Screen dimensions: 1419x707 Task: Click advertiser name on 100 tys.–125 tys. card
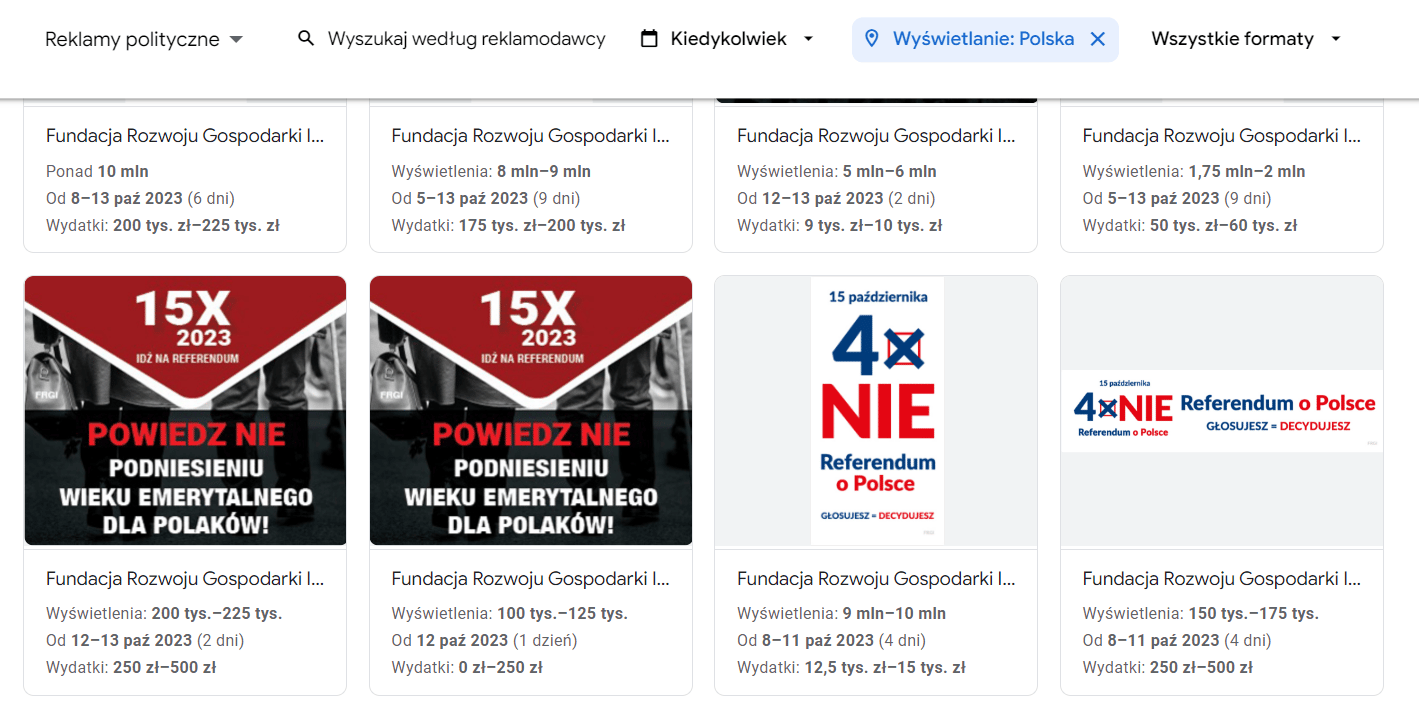click(531, 579)
